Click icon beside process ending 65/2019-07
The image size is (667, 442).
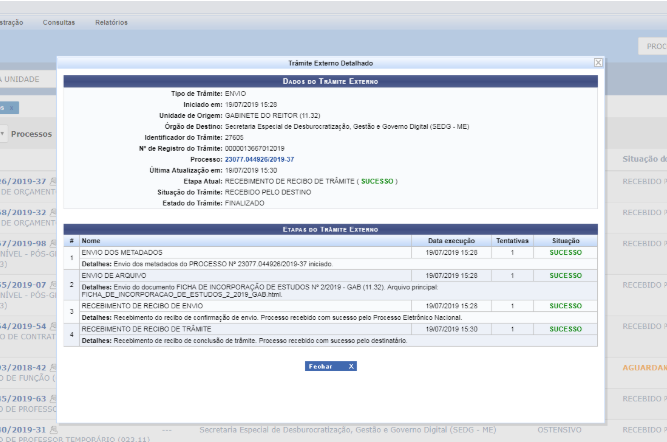point(53,285)
